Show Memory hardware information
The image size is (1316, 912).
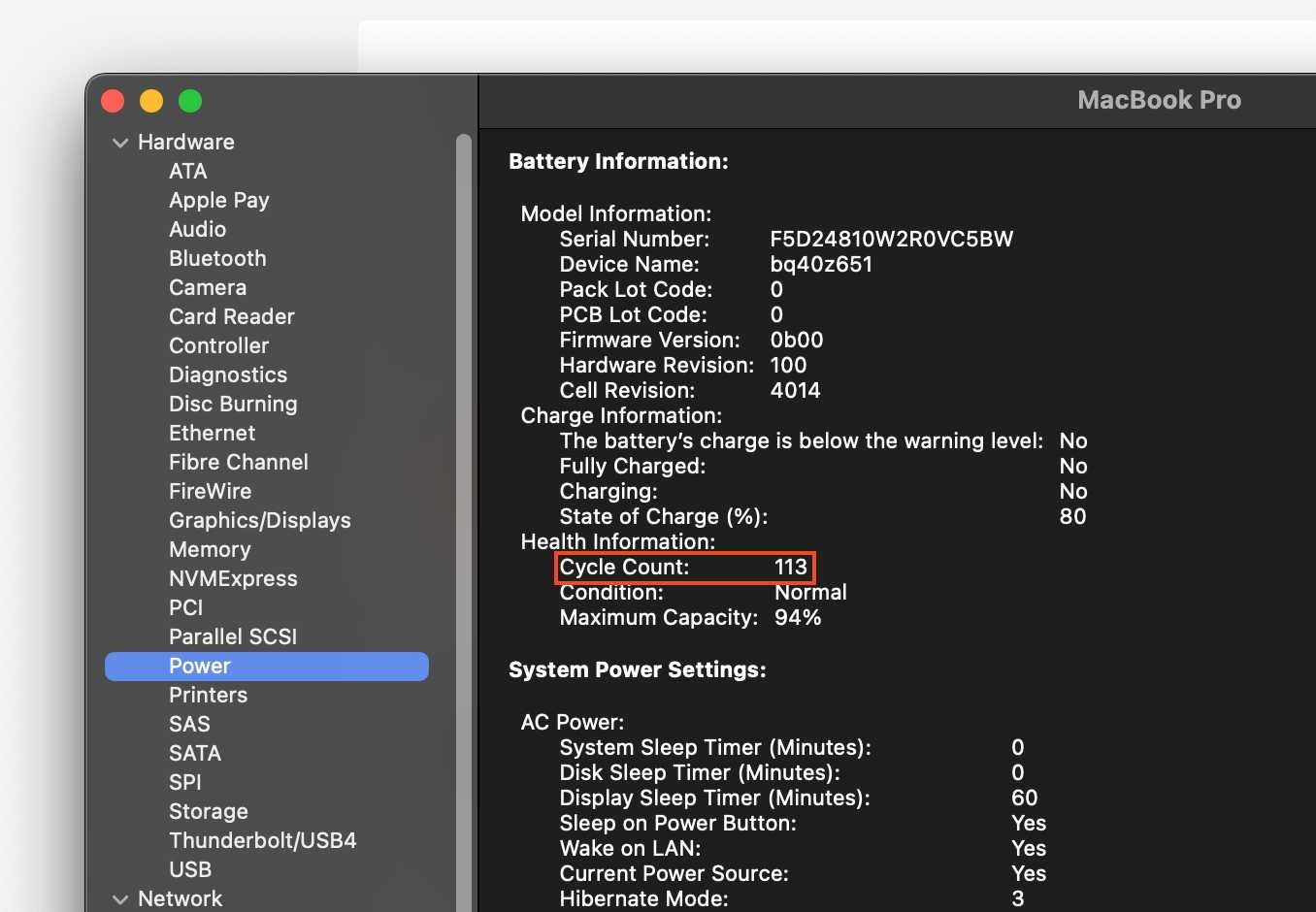coord(210,550)
